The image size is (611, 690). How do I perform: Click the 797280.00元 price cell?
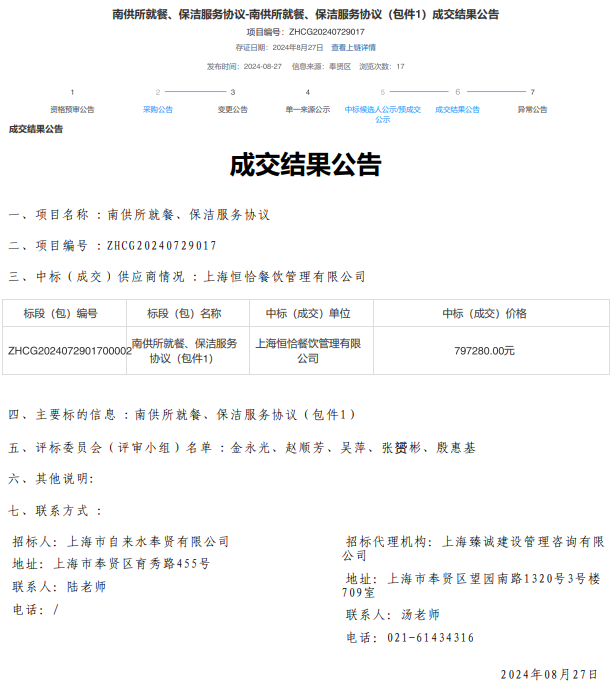click(x=484, y=351)
